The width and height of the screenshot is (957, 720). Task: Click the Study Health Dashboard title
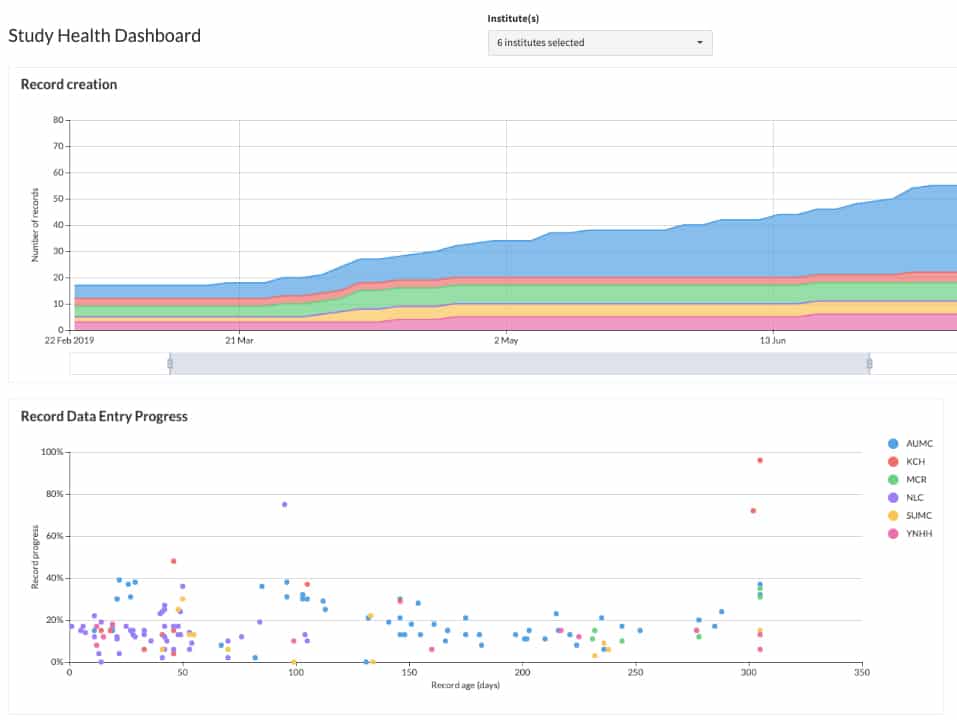click(105, 36)
